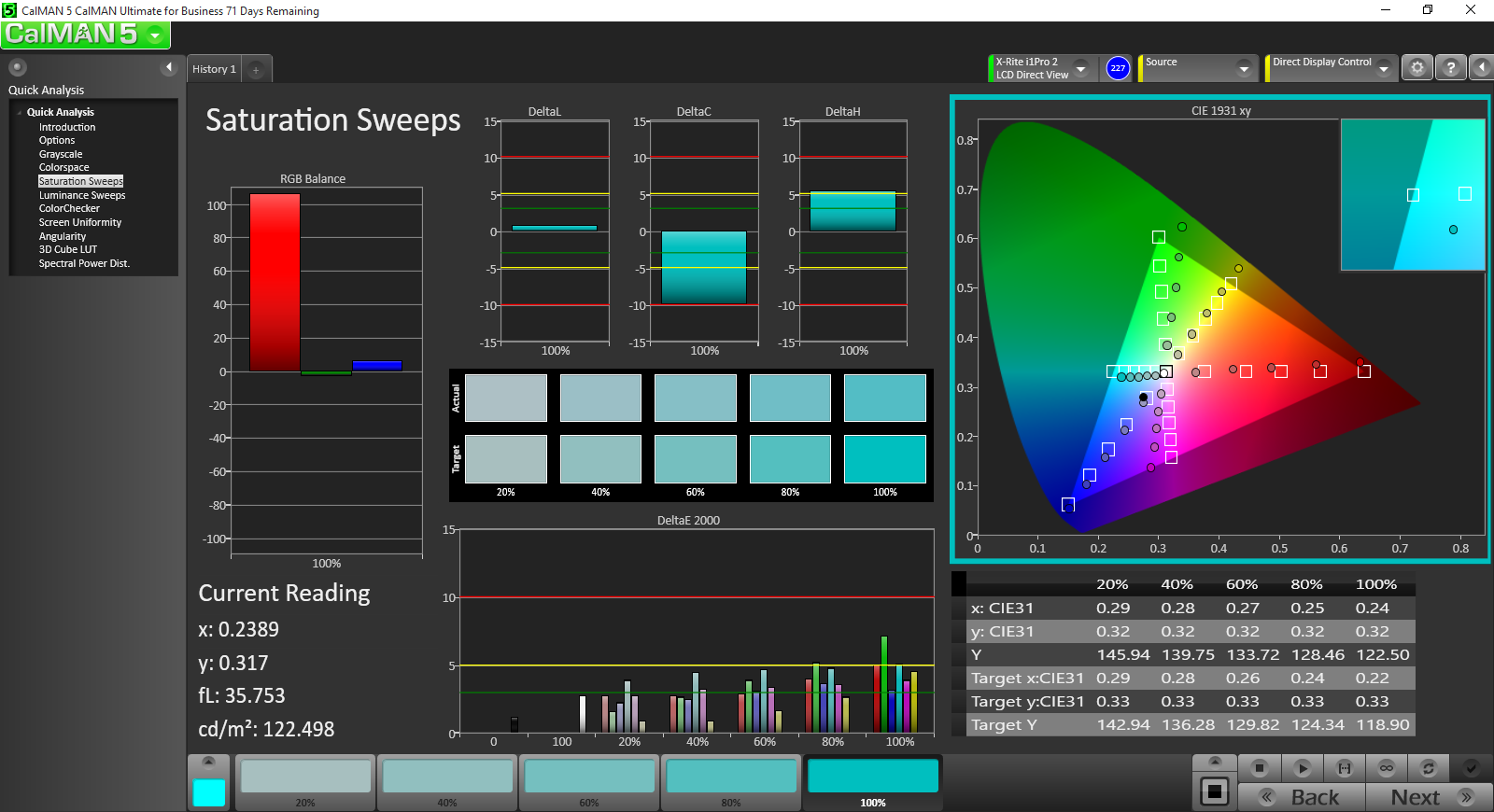Open settings with the gear icon
The image size is (1494, 812).
tap(1417, 67)
